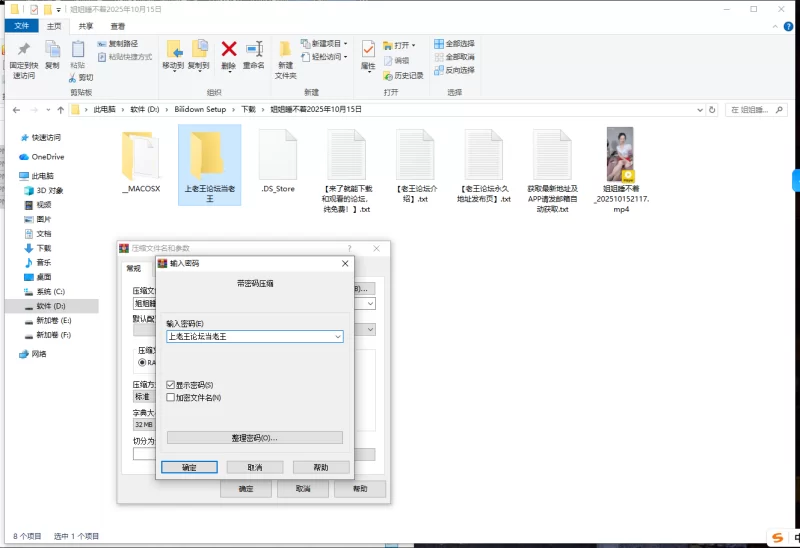Click the Copy to icon
The height and width of the screenshot is (548, 800).
(x=199, y=49)
